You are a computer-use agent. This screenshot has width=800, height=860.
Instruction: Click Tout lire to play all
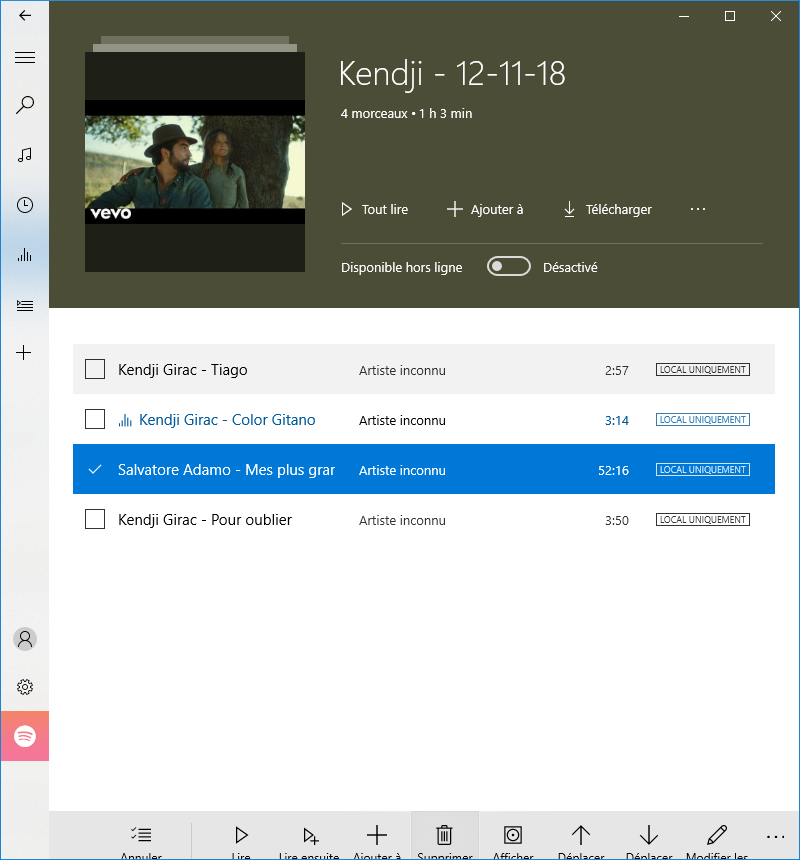click(x=375, y=210)
